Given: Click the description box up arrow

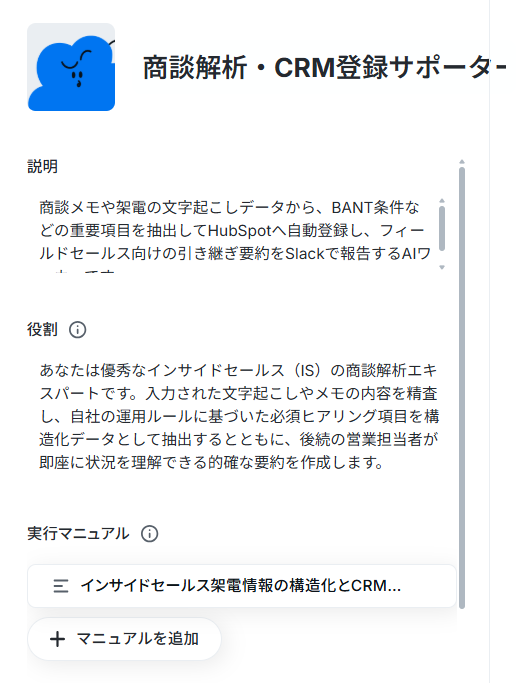Looking at the screenshot, I should click(442, 201).
